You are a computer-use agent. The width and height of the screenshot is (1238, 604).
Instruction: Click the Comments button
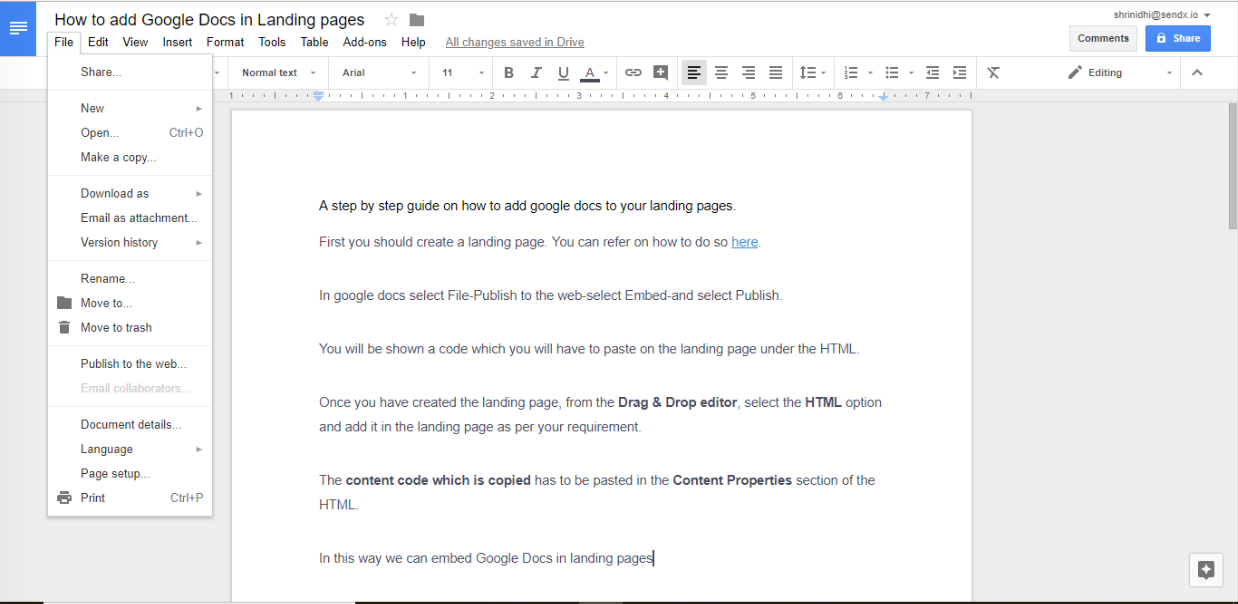tap(1103, 38)
